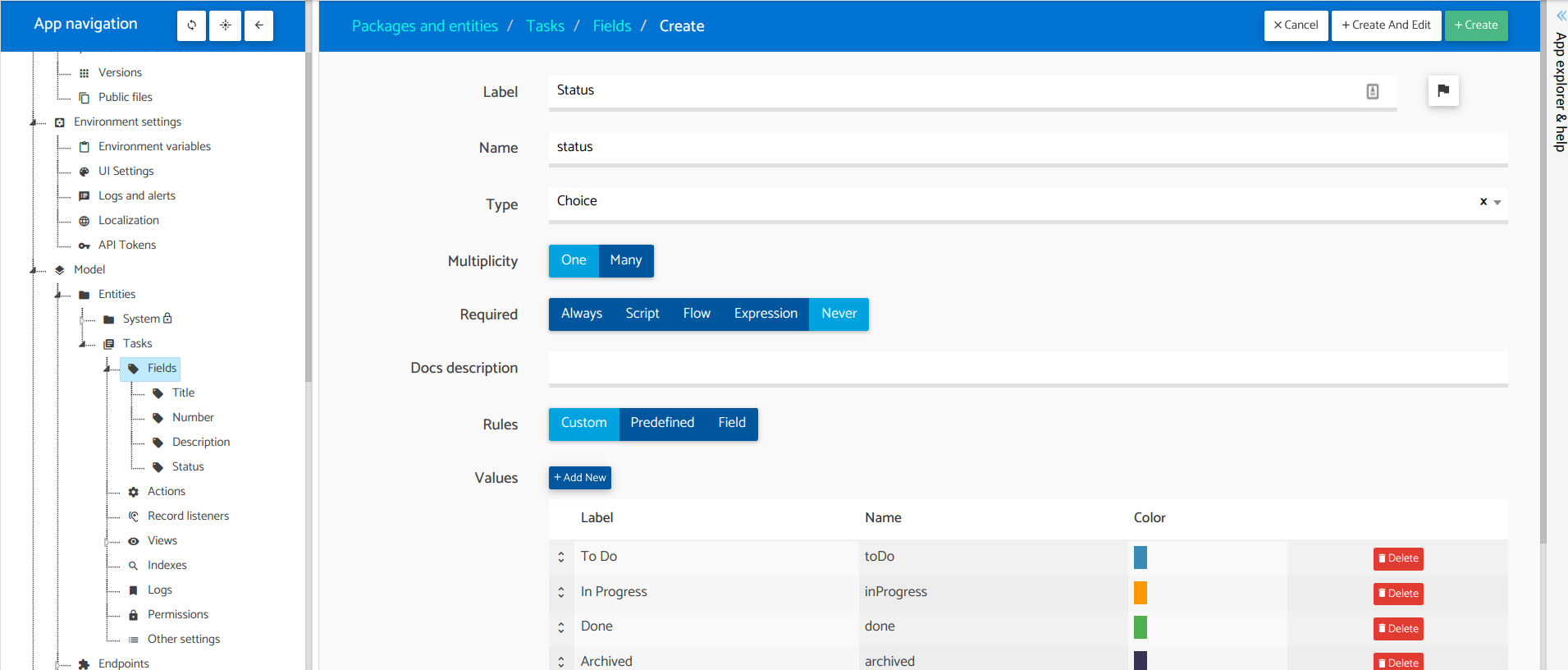Click Add New value button
1568x670 pixels.
click(x=580, y=478)
